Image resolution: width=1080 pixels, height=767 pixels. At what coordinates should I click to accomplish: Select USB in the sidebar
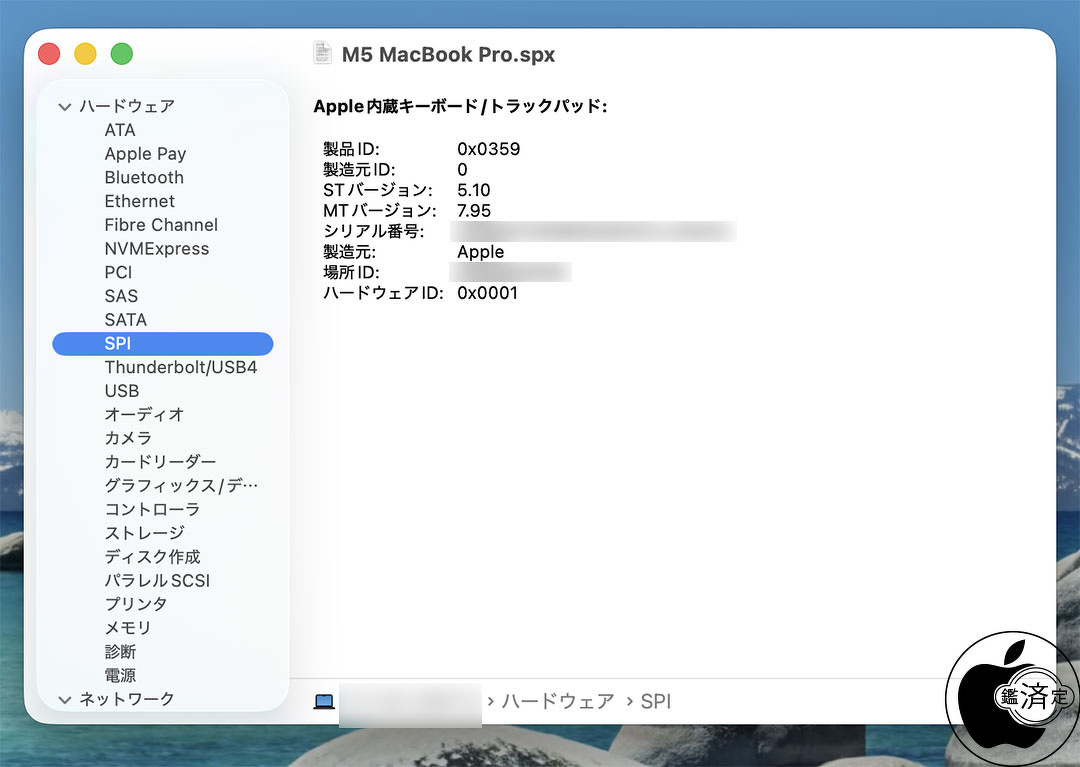122,391
